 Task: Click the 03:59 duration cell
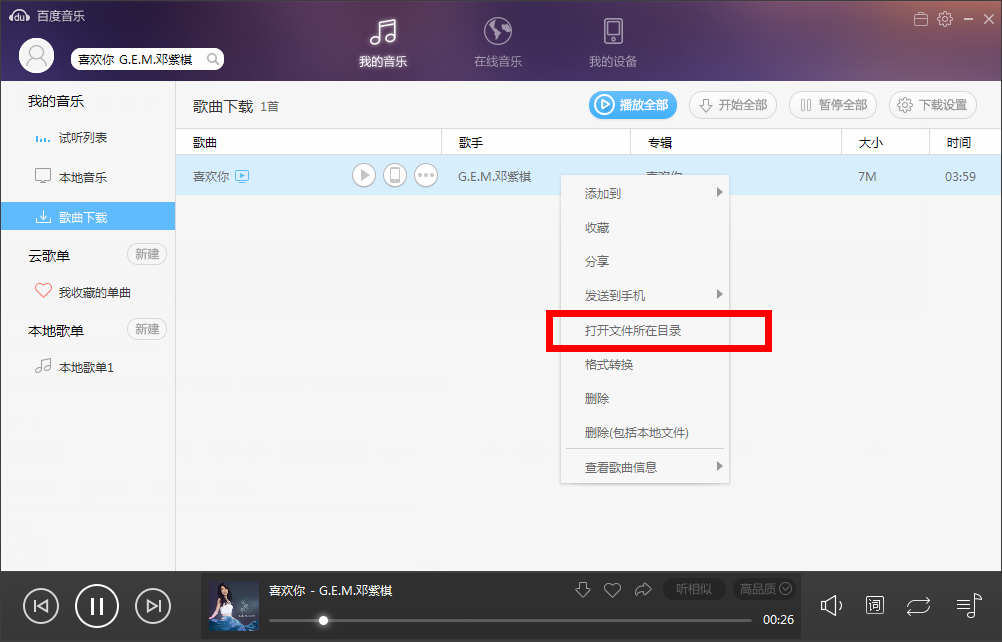pyautogui.click(x=960, y=176)
